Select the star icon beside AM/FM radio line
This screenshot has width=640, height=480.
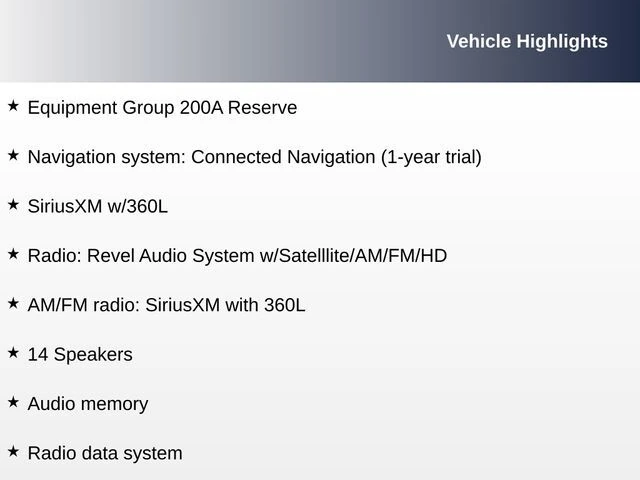click(x=13, y=303)
